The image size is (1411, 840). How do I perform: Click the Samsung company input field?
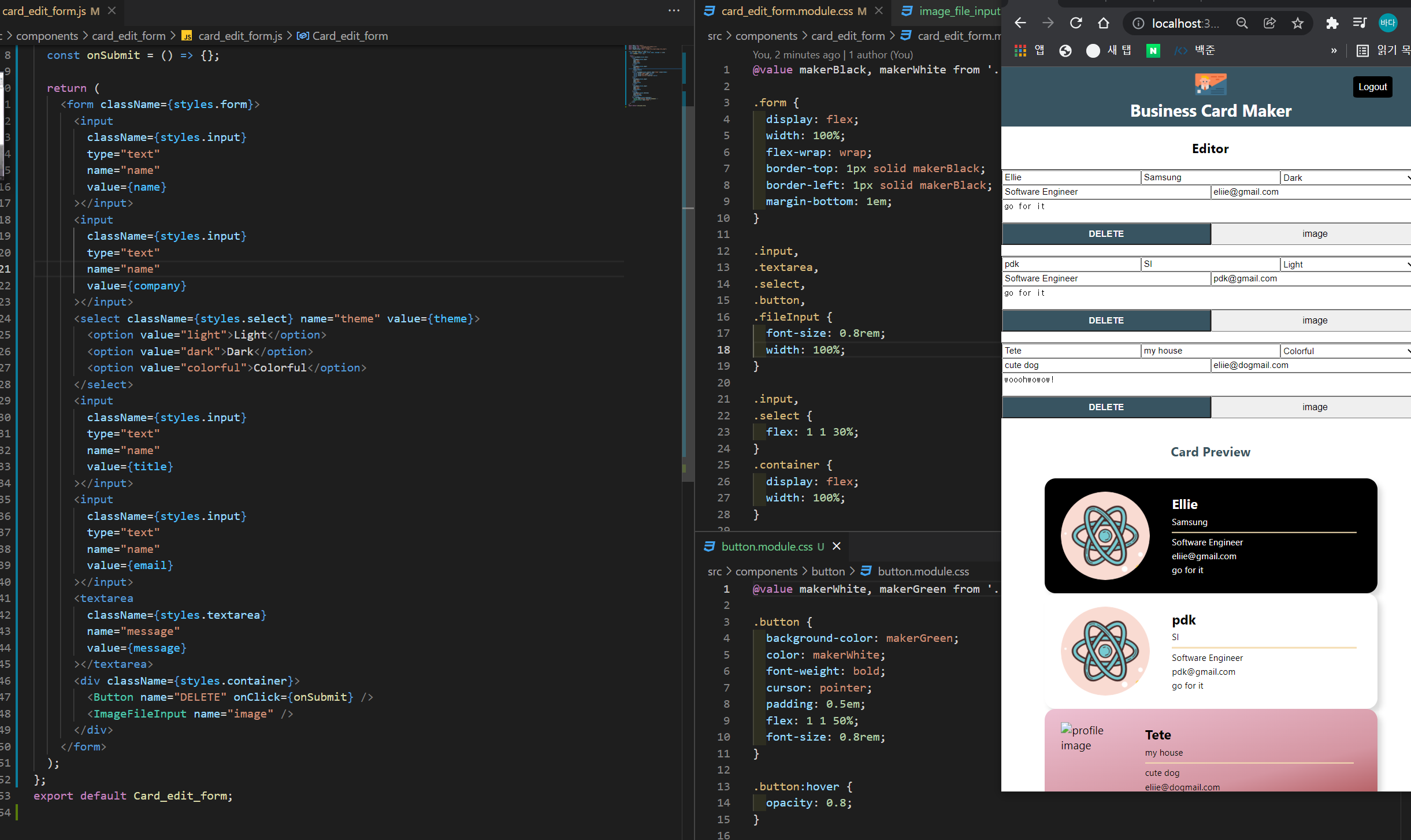pos(1210,177)
